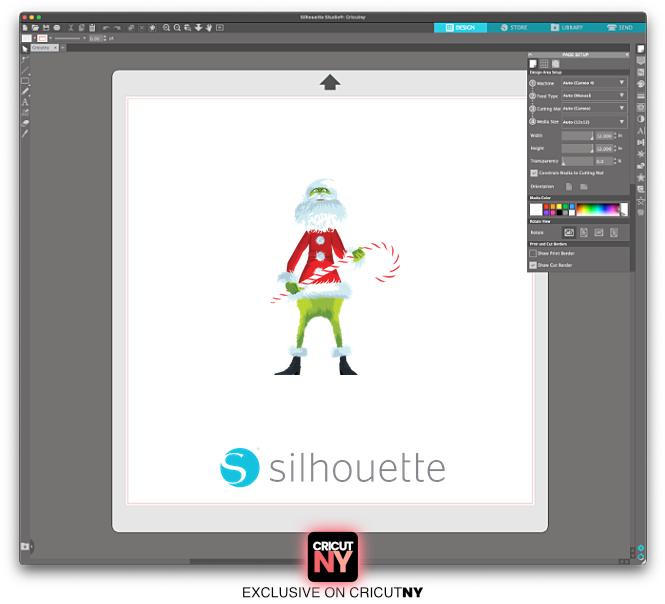Set the portrait orientation option
Image resolution: width=665 pixels, height=604 pixels.
pos(569,187)
